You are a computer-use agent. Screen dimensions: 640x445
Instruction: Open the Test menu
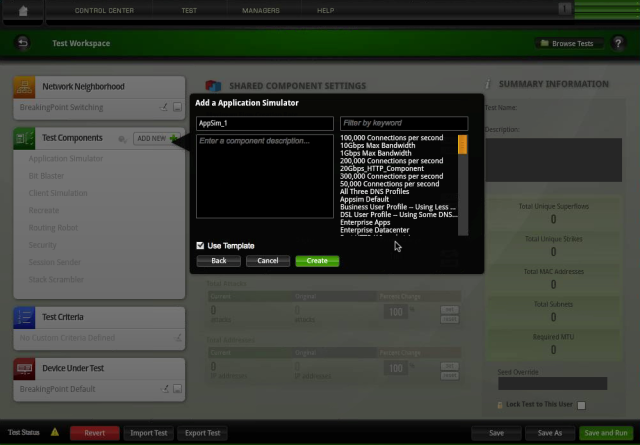[x=189, y=11]
